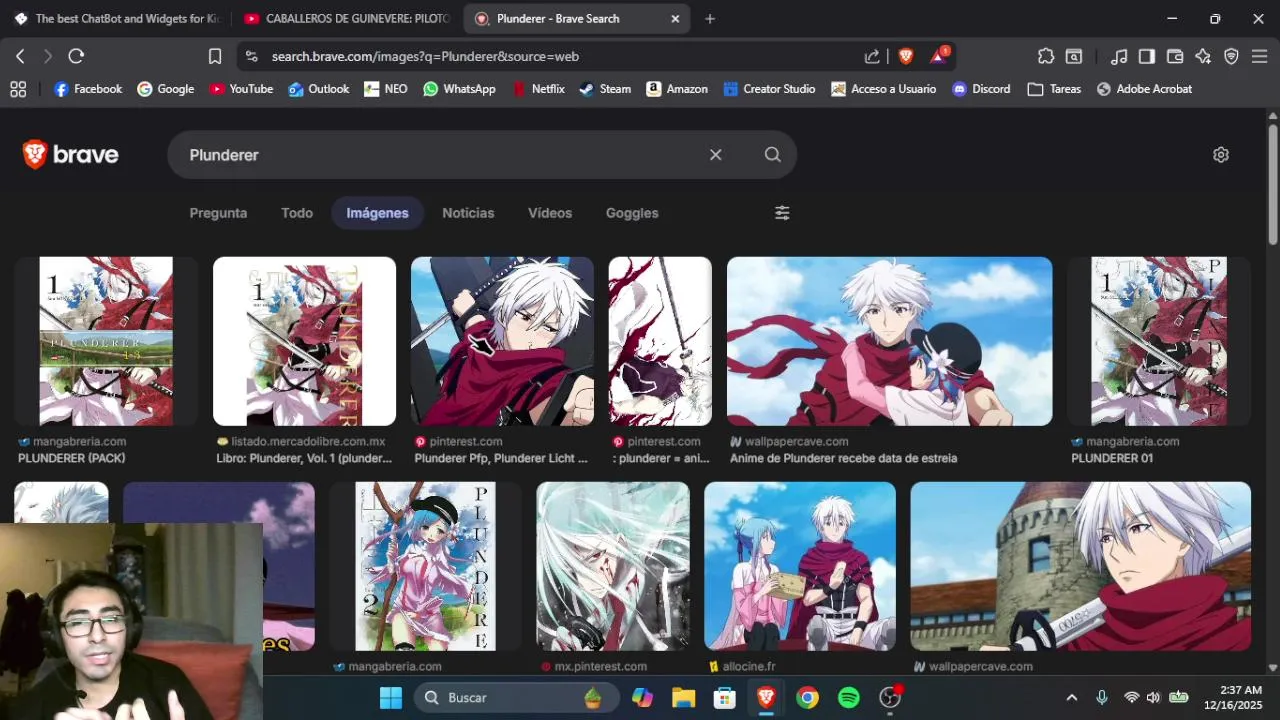Viewport: 1280px width, 720px height.
Task: Open File Explorer from the taskbar
Action: click(x=683, y=698)
